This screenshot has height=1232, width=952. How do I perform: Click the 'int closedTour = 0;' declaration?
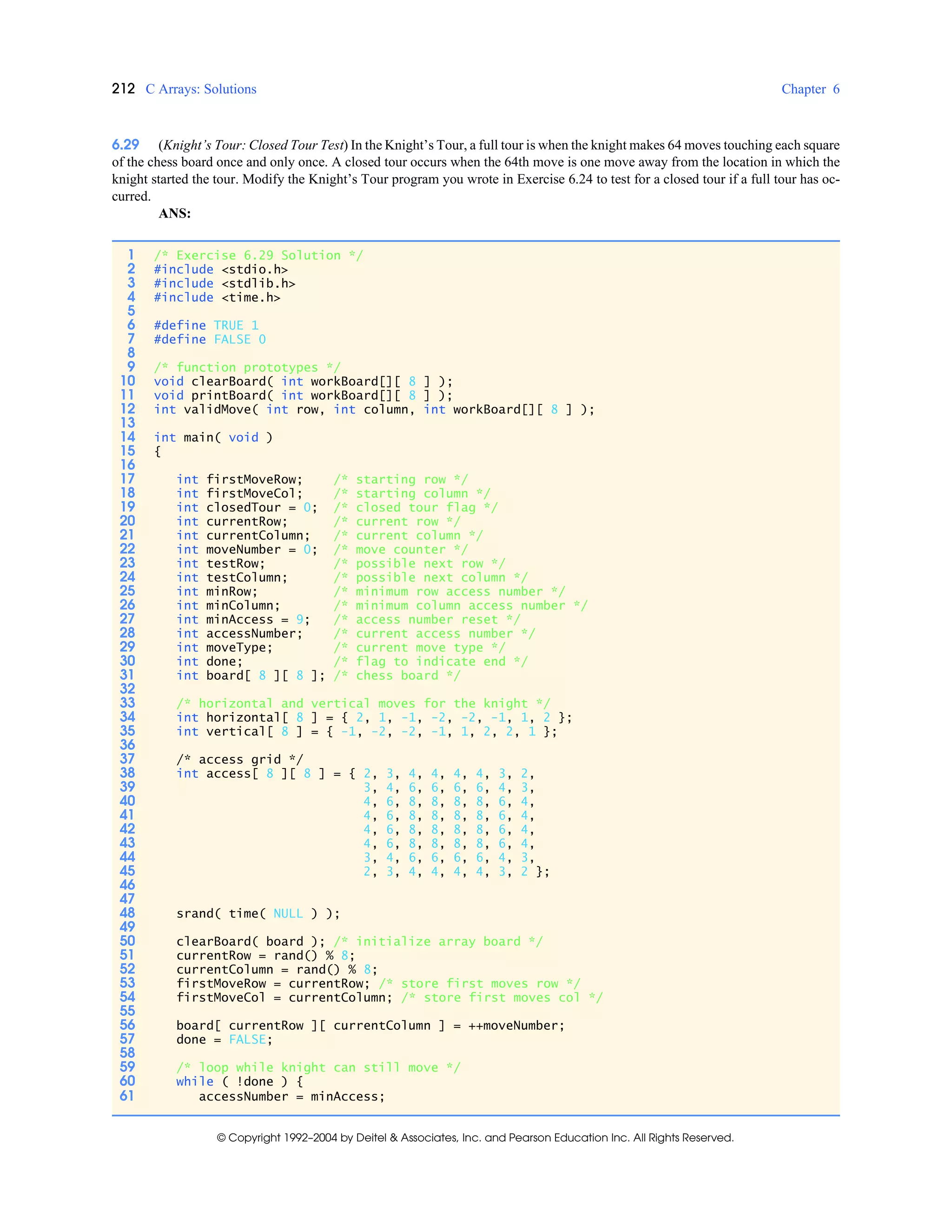(x=246, y=507)
